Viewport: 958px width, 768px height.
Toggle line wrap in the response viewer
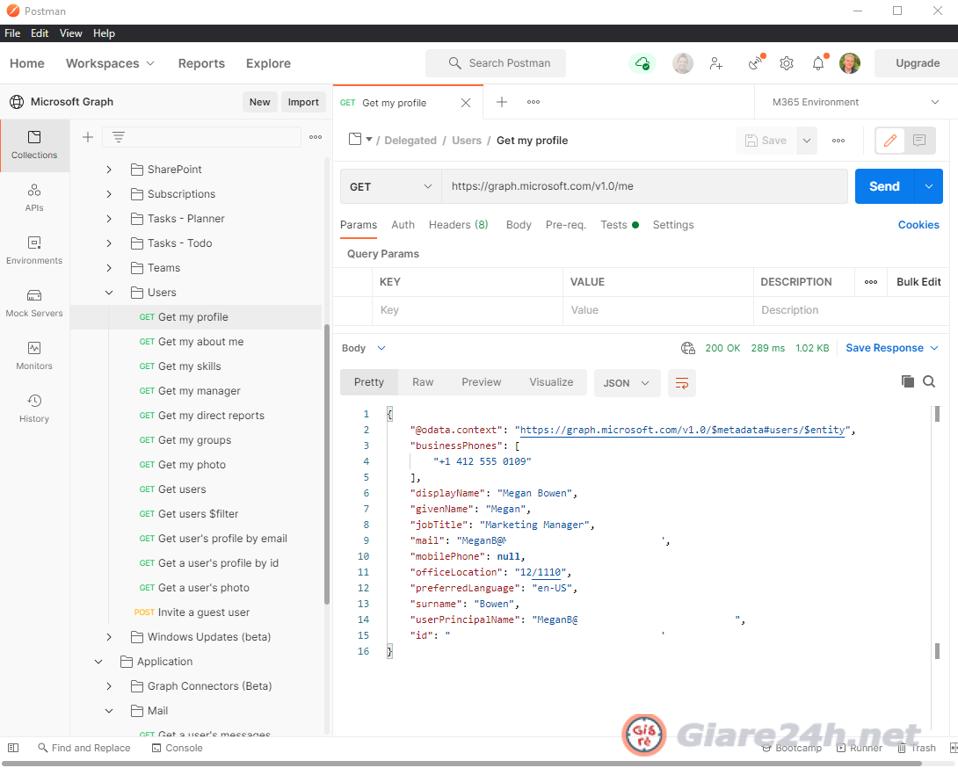[x=682, y=382]
